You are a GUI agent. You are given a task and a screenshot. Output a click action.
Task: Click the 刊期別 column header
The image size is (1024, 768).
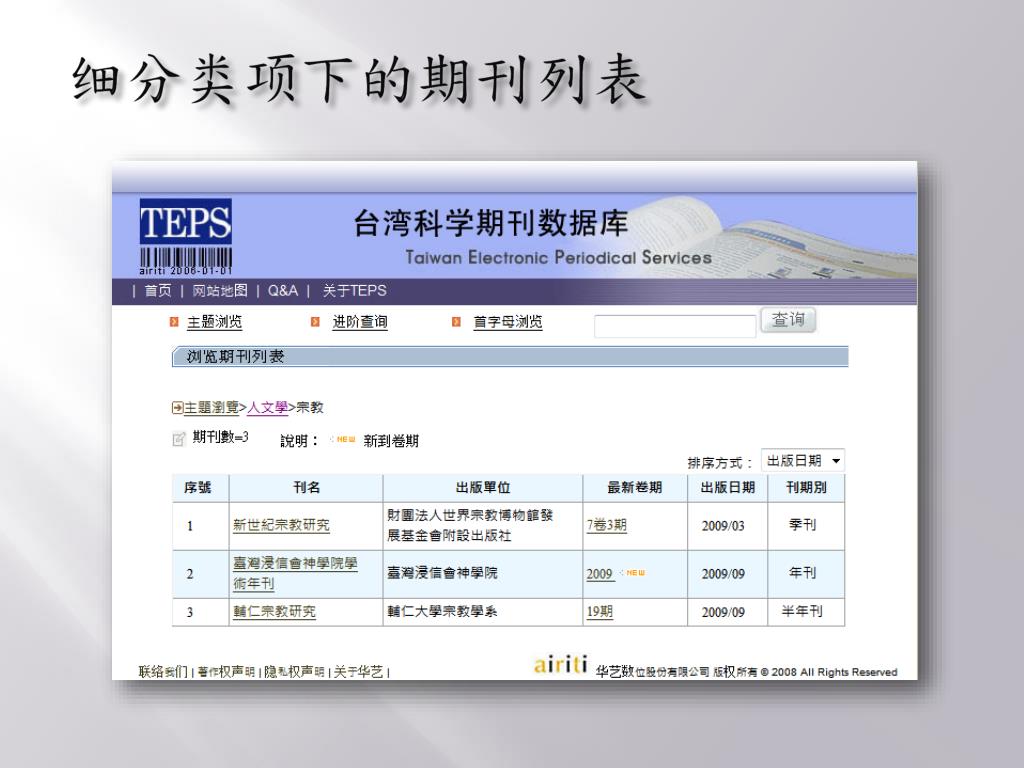tap(806, 488)
